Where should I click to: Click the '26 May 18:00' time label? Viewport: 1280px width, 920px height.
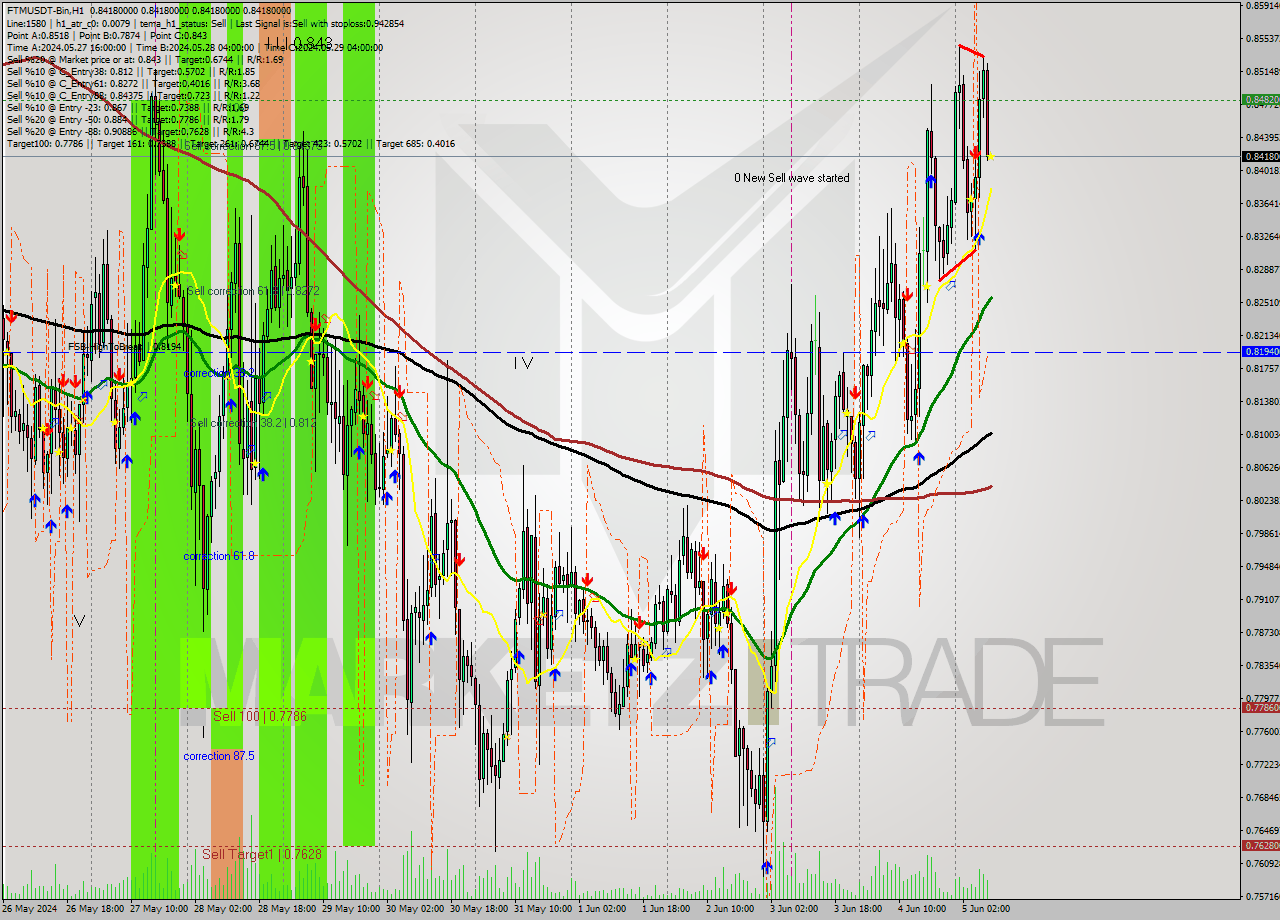coord(95,909)
